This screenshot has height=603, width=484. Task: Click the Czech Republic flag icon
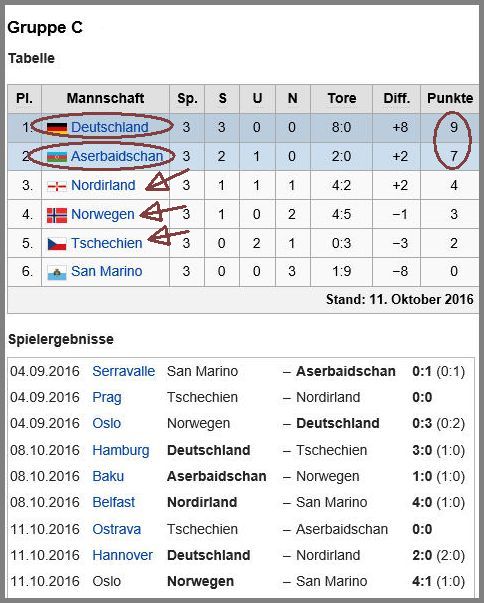(57, 244)
